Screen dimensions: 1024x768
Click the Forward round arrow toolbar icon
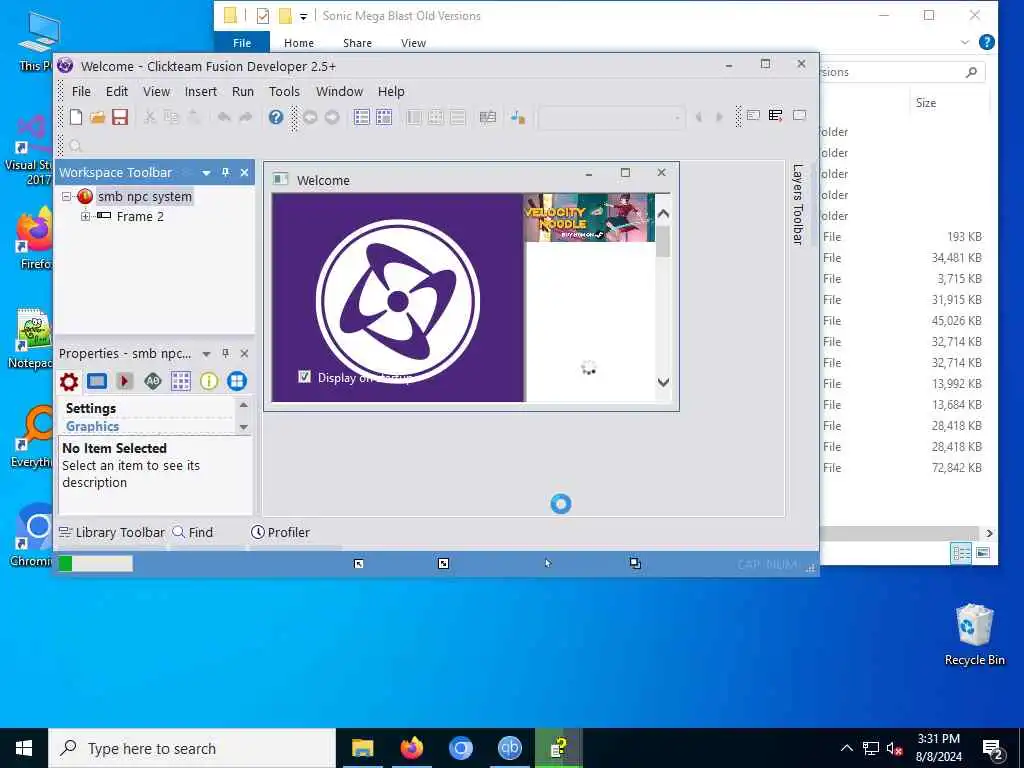click(332, 118)
